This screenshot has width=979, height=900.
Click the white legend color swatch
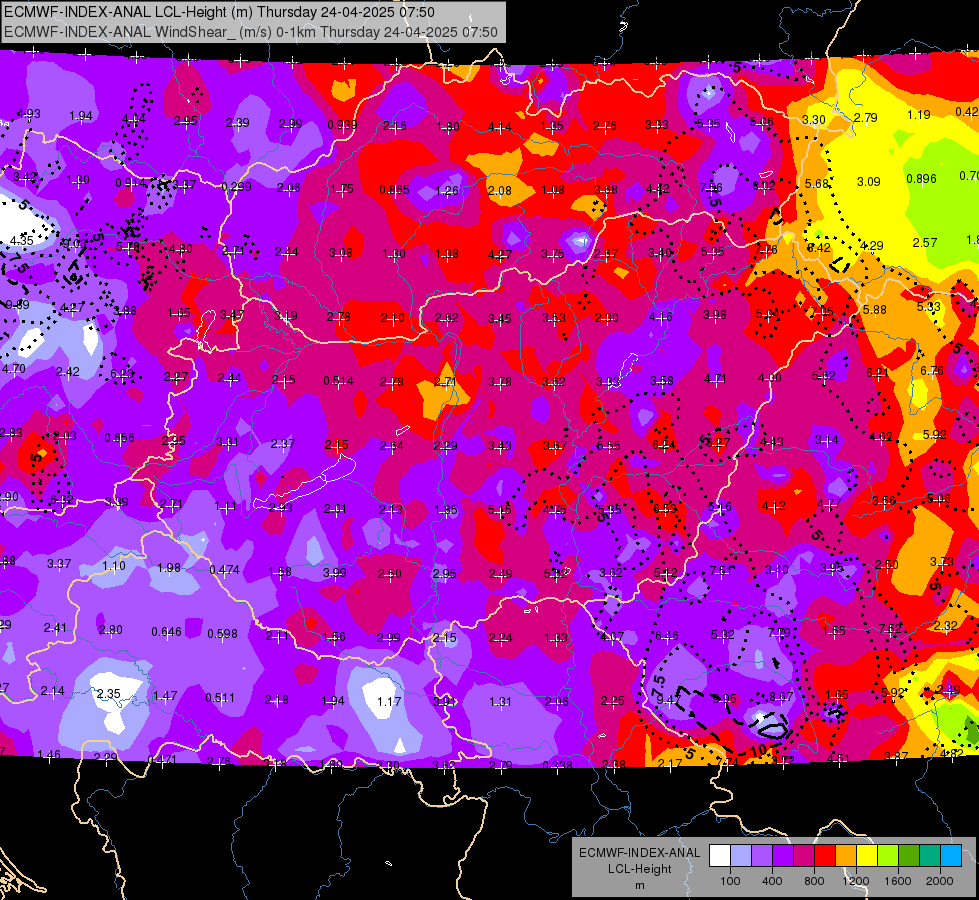pos(720,856)
